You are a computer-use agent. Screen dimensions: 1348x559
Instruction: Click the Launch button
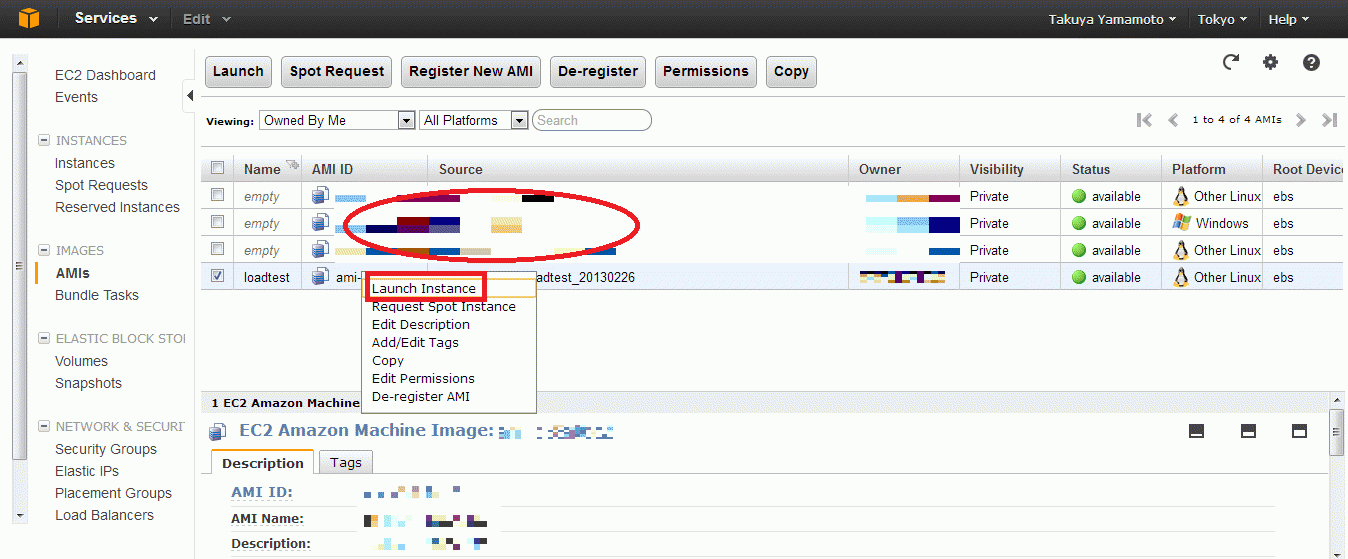(238, 71)
